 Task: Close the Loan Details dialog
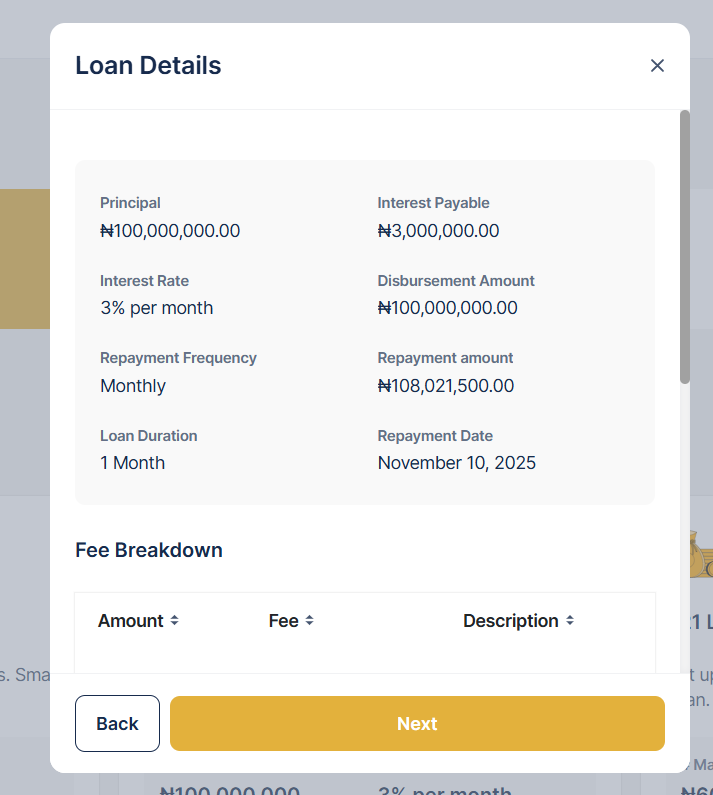click(657, 66)
